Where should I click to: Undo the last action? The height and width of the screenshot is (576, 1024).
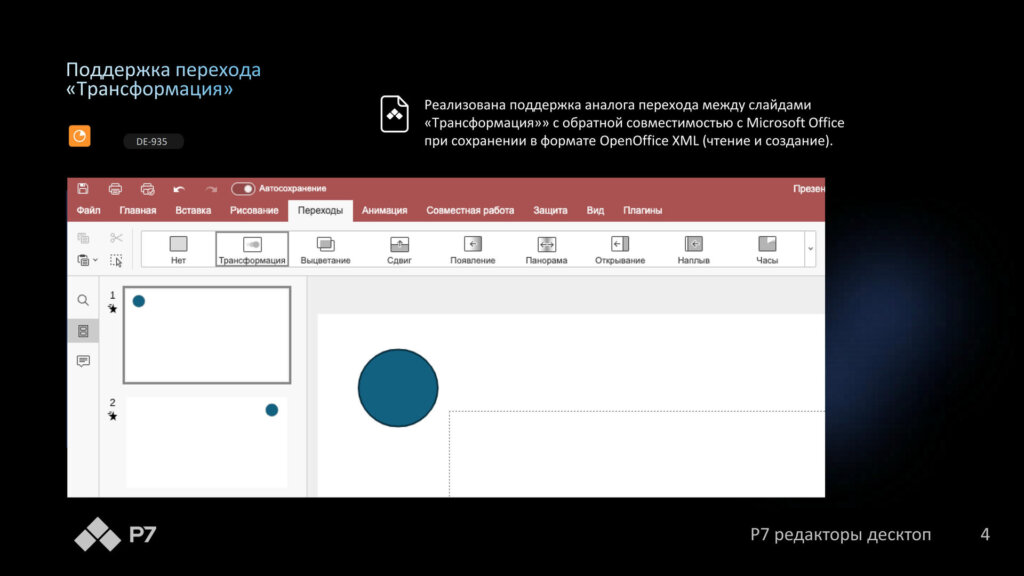click(179, 189)
